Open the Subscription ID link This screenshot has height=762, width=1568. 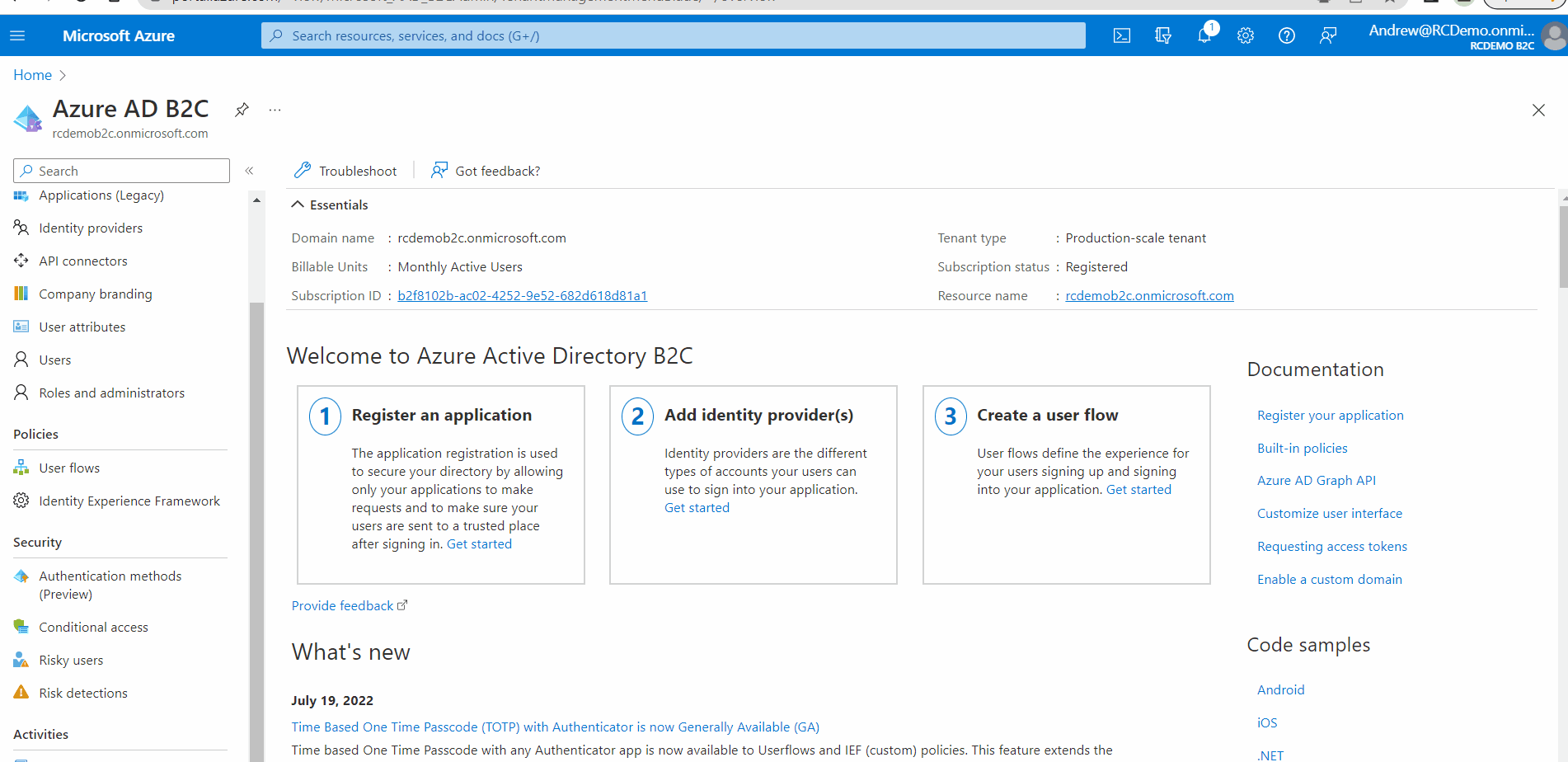522,295
